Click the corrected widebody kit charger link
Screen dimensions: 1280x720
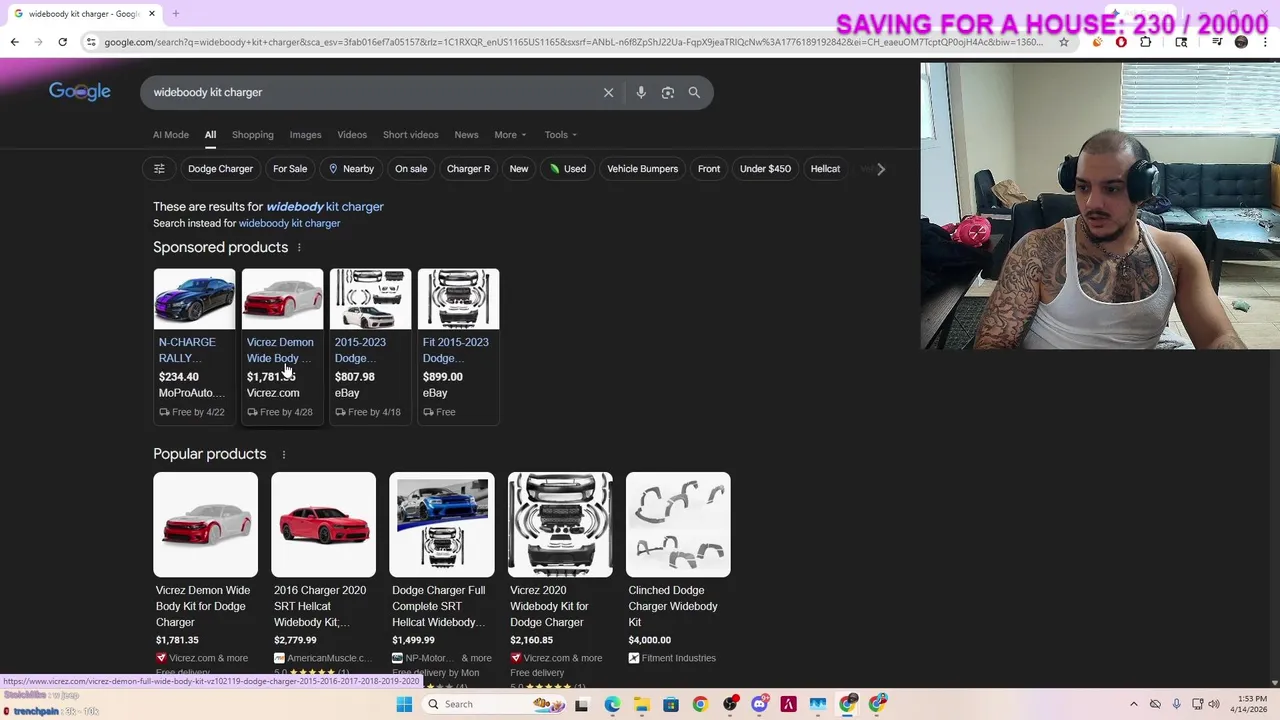coord(325,207)
